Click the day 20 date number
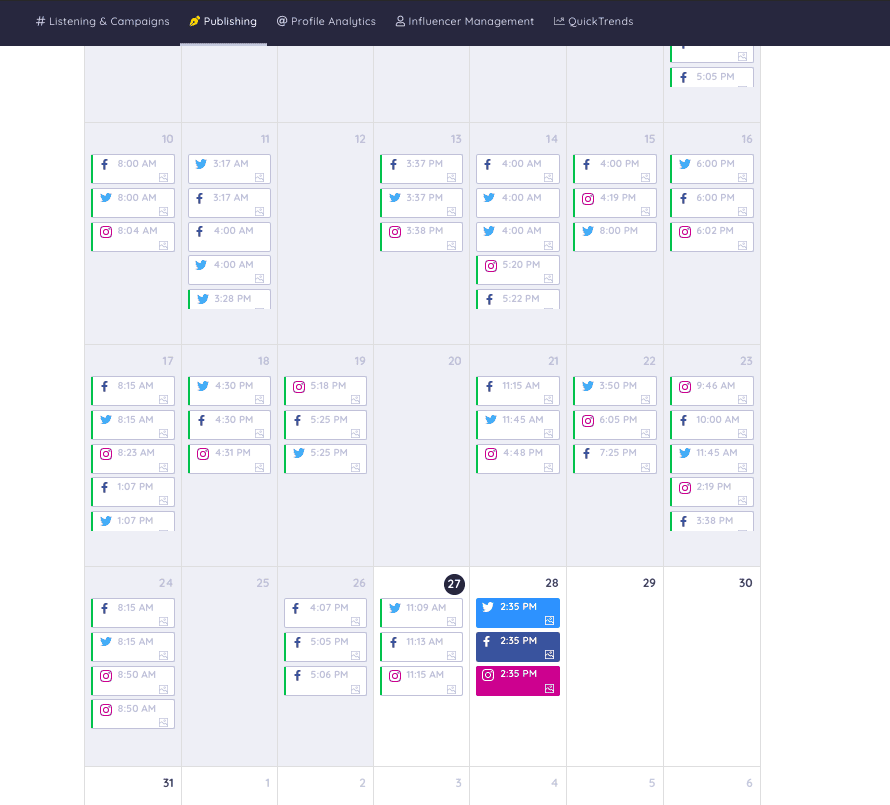The width and height of the screenshot is (890, 805). 455,361
